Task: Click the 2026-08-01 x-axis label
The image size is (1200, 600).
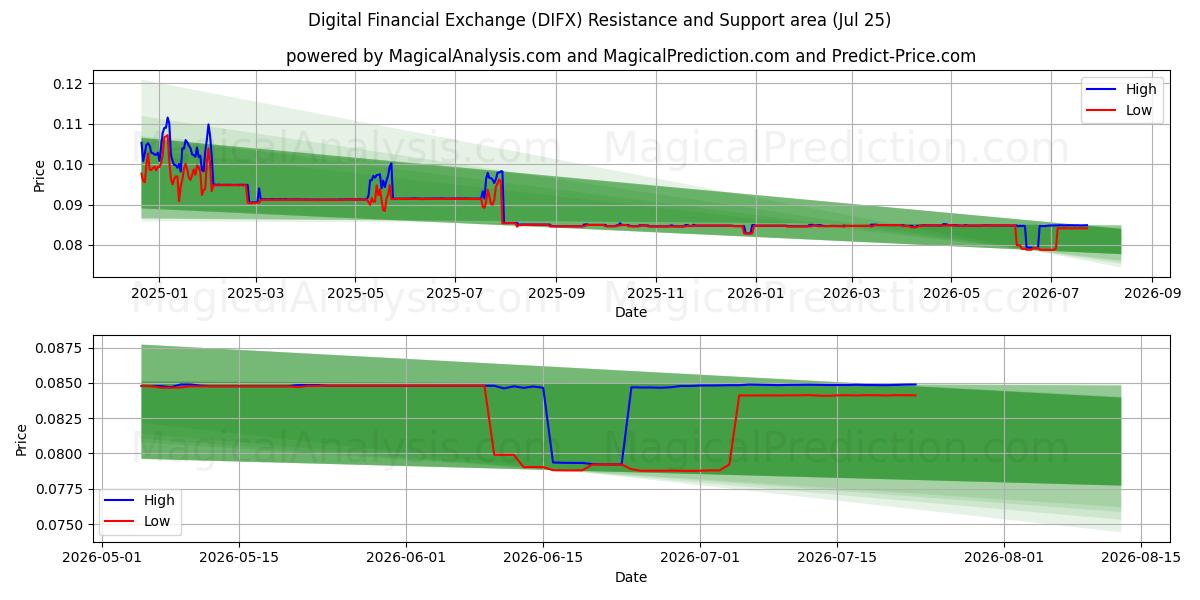Action: [x=1004, y=558]
